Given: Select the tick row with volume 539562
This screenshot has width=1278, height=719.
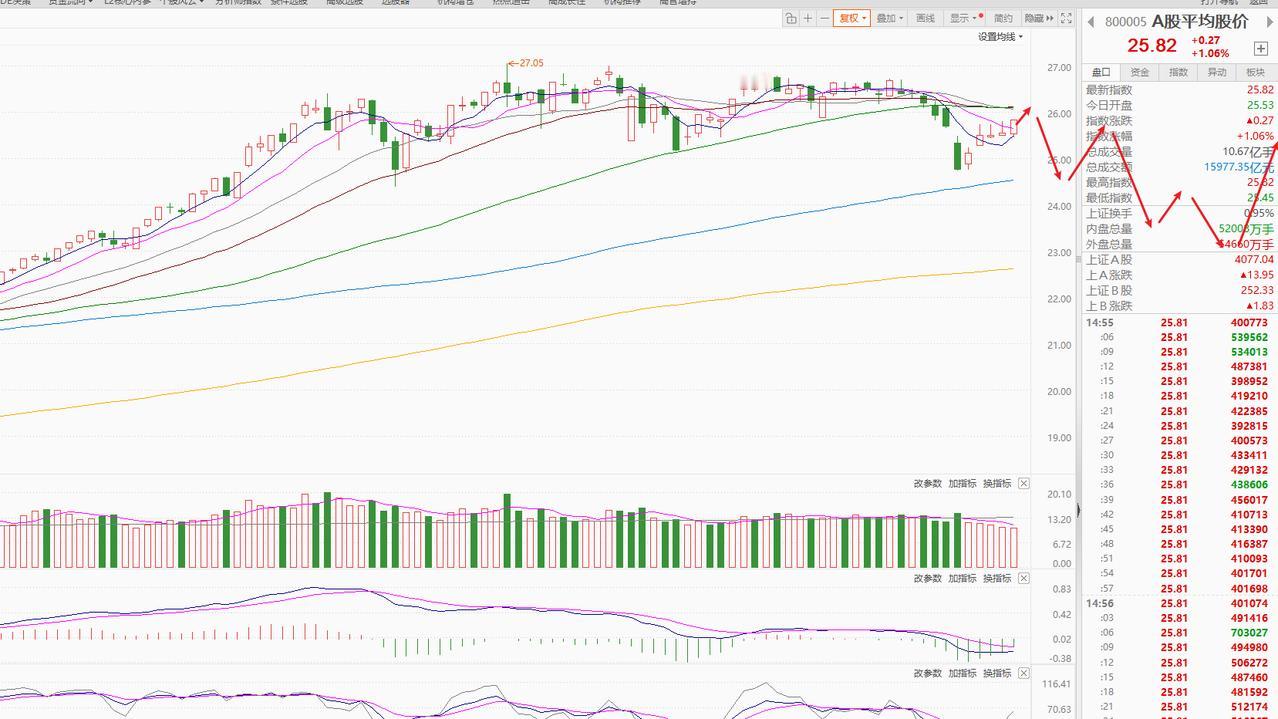Looking at the screenshot, I should pos(1180,338).
